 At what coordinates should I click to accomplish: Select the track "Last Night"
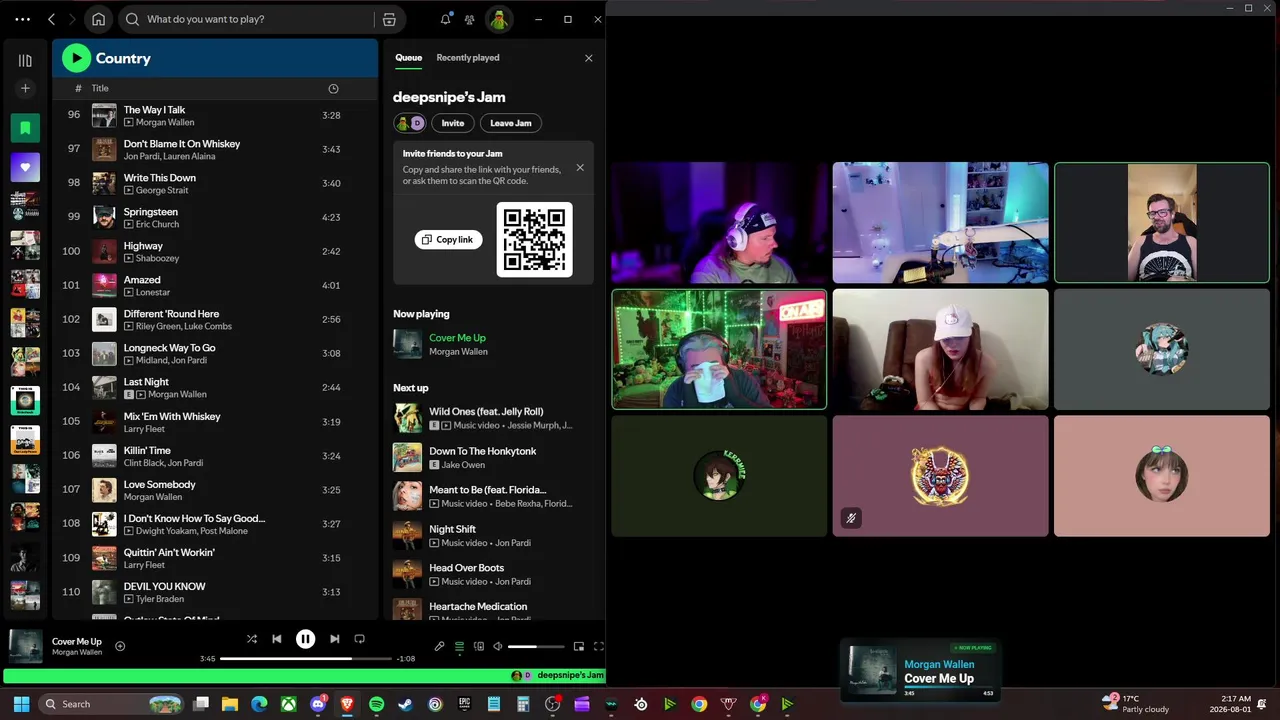146,382
